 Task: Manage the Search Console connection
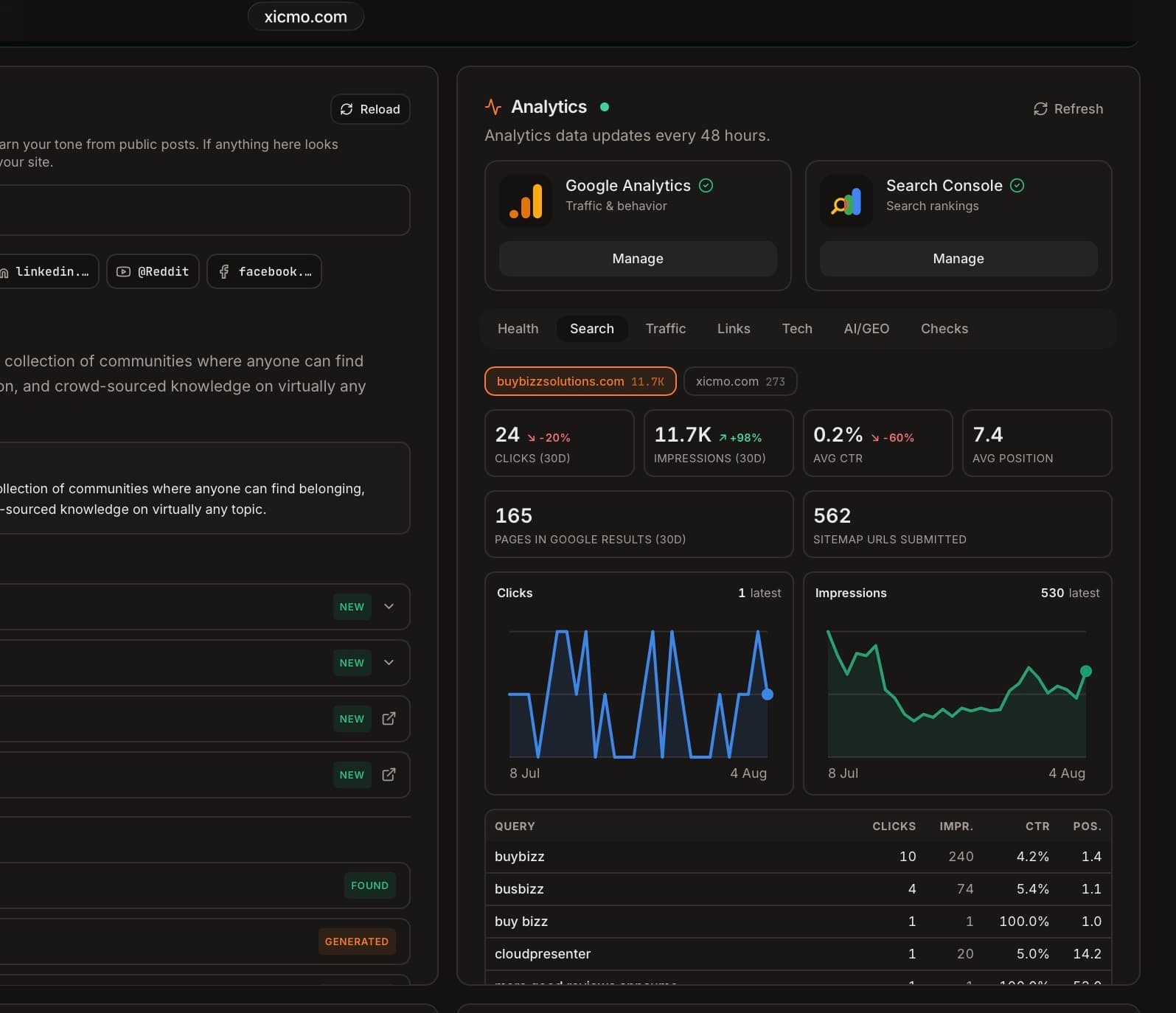(x=958, y=259)
